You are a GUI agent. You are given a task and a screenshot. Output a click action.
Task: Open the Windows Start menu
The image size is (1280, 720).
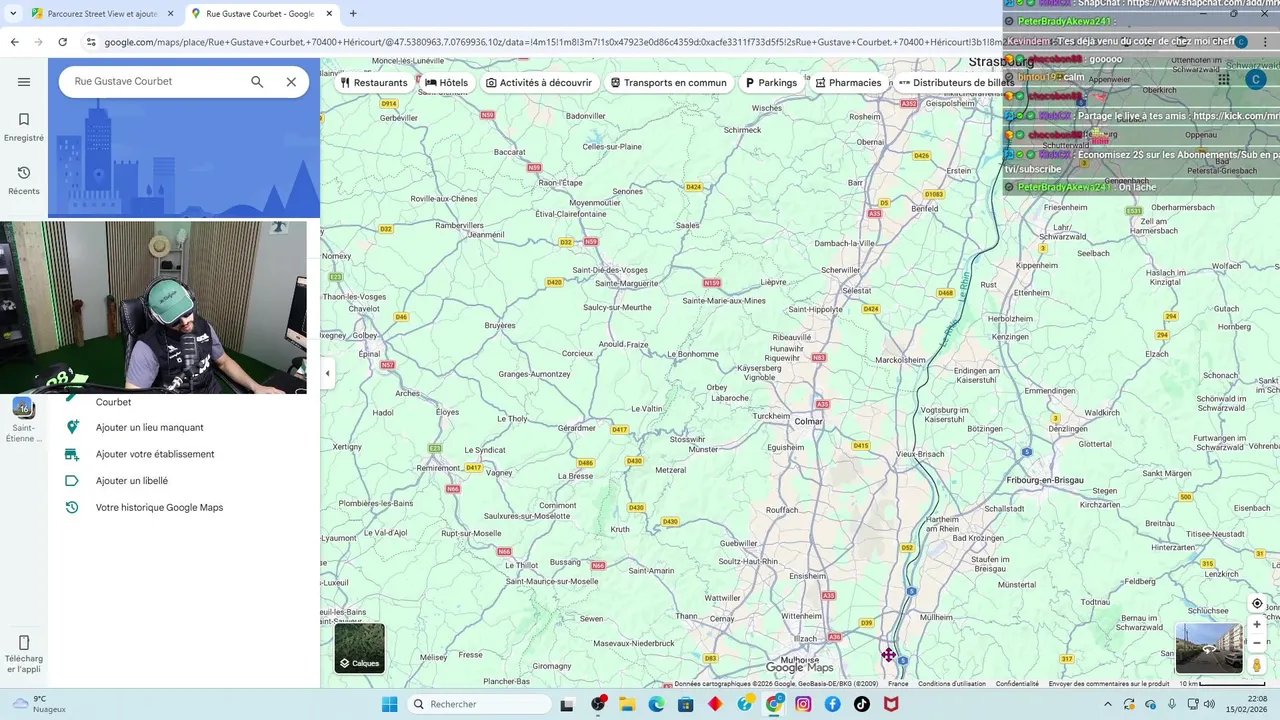tap(389, 704)
